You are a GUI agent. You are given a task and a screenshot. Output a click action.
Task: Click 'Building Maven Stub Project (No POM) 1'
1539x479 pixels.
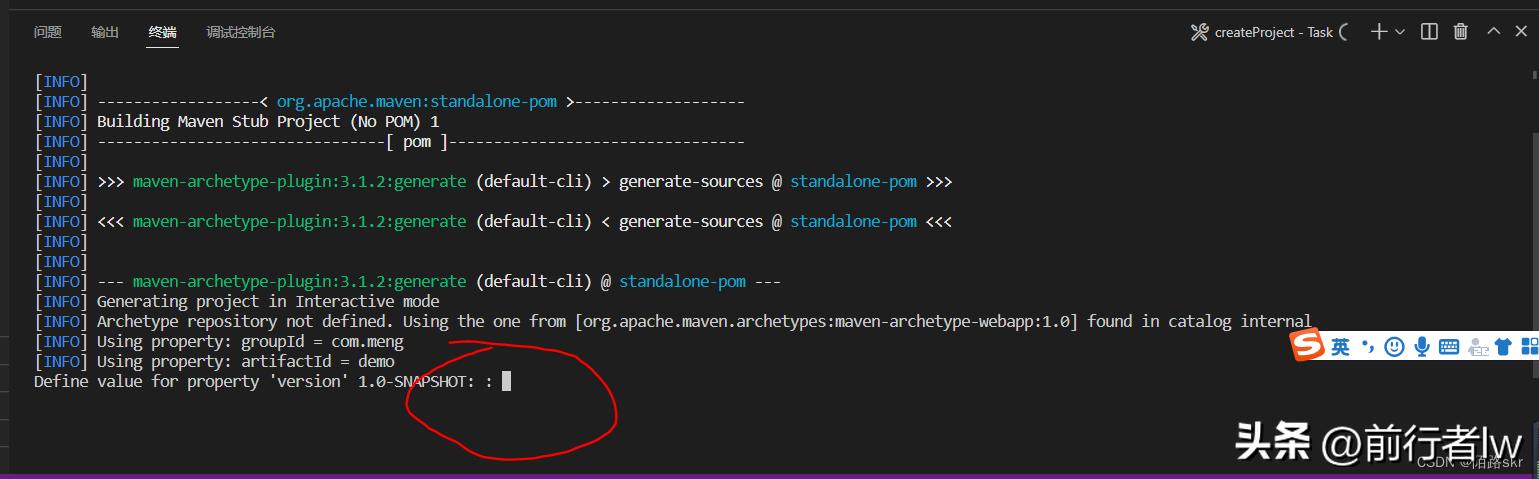click(268, 121)
